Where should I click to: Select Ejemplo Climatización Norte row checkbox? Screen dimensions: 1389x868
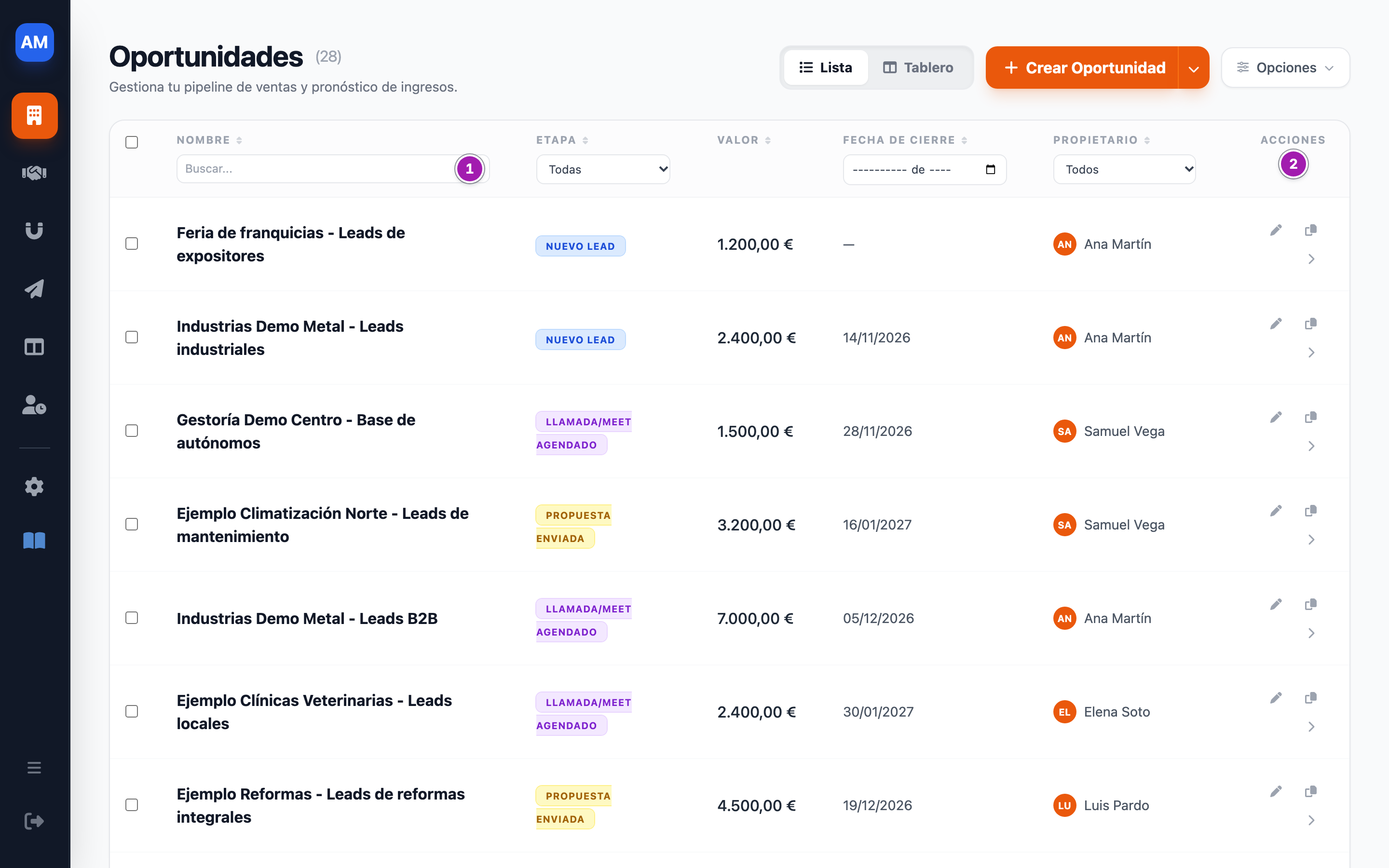pos(132,524)
